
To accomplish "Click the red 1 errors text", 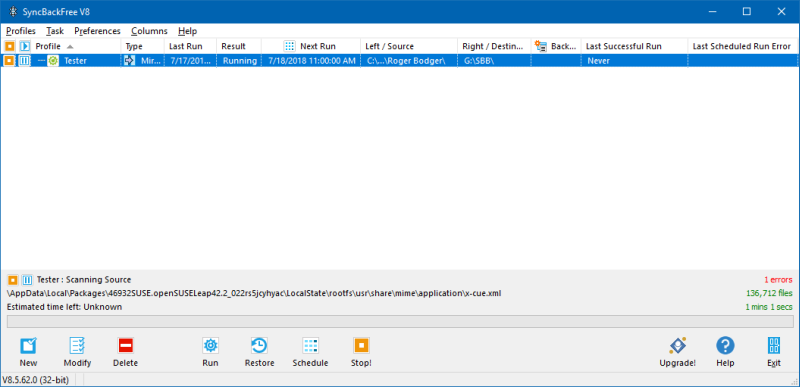I will [778, 280].
